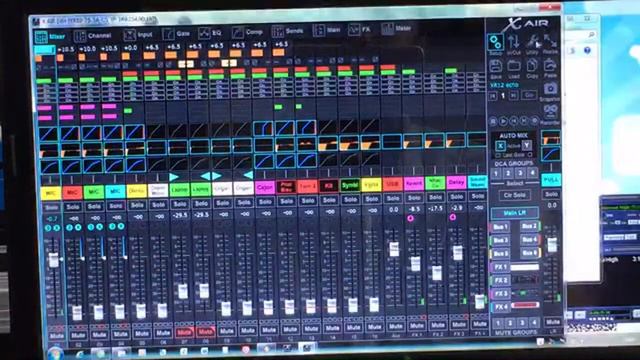Viewport: 640px width, 360px height.
Task: Select the Cajon channel name label
Action: pyautogui.click(x=265, y=188)
